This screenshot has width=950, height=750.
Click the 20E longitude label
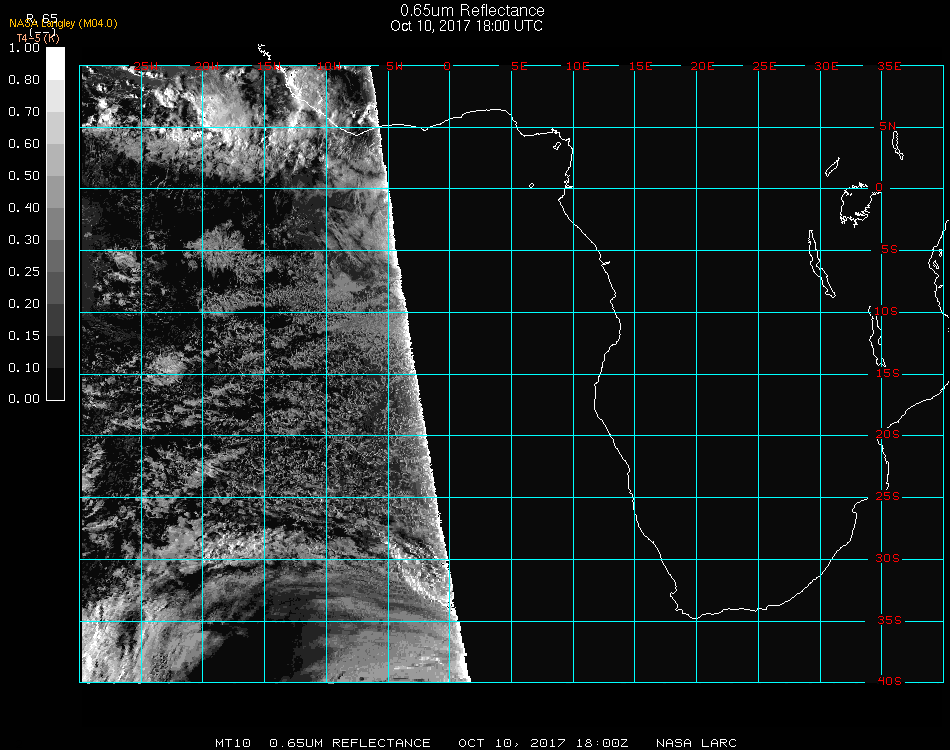[x=702, y=66]
